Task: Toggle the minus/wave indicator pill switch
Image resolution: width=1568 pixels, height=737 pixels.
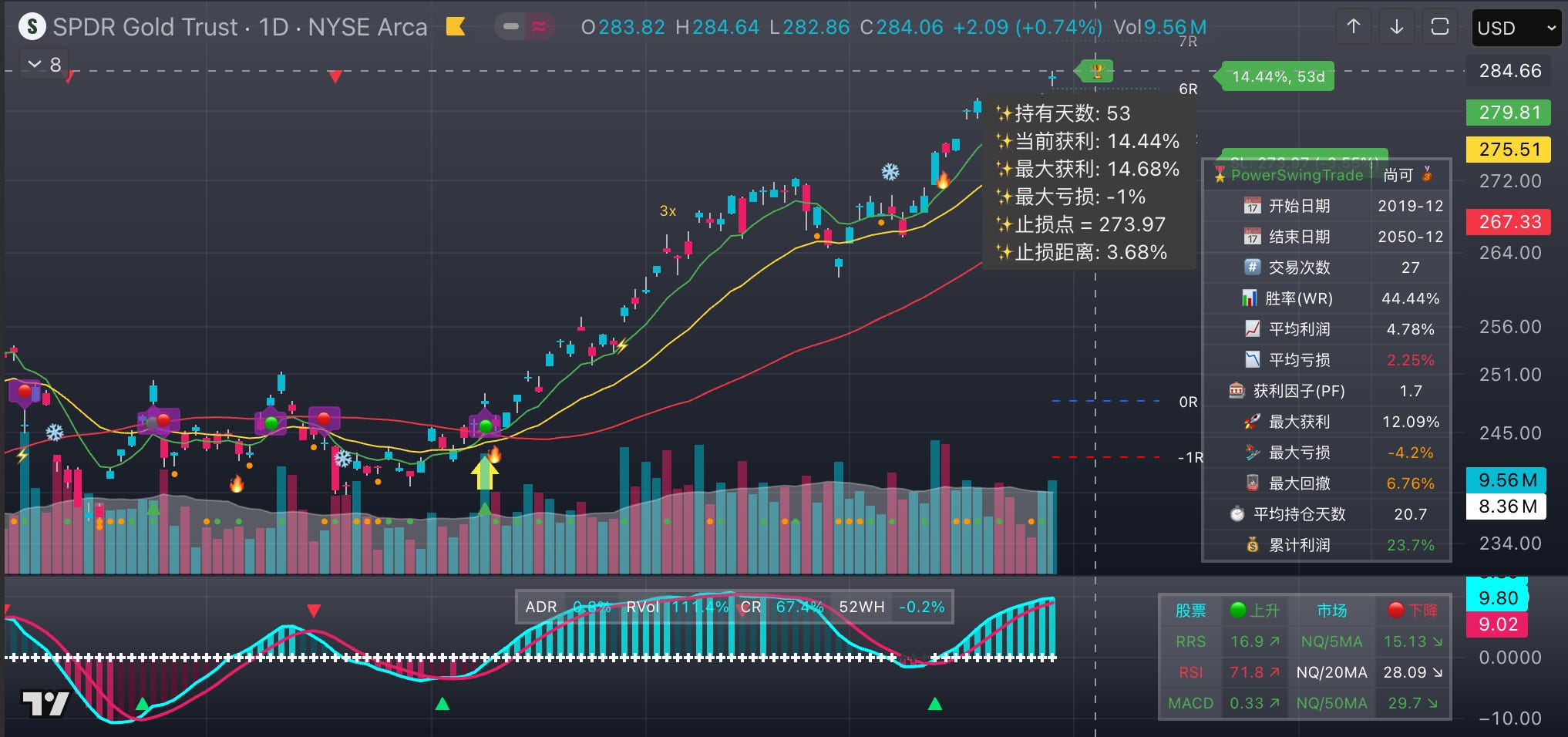Action: pyautogui.click(x=524, y=27)
